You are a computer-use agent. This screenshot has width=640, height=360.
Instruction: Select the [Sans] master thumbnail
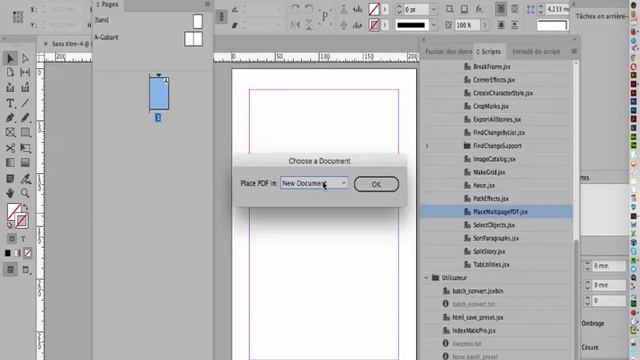pyautogui.click(x=198, y=21)
